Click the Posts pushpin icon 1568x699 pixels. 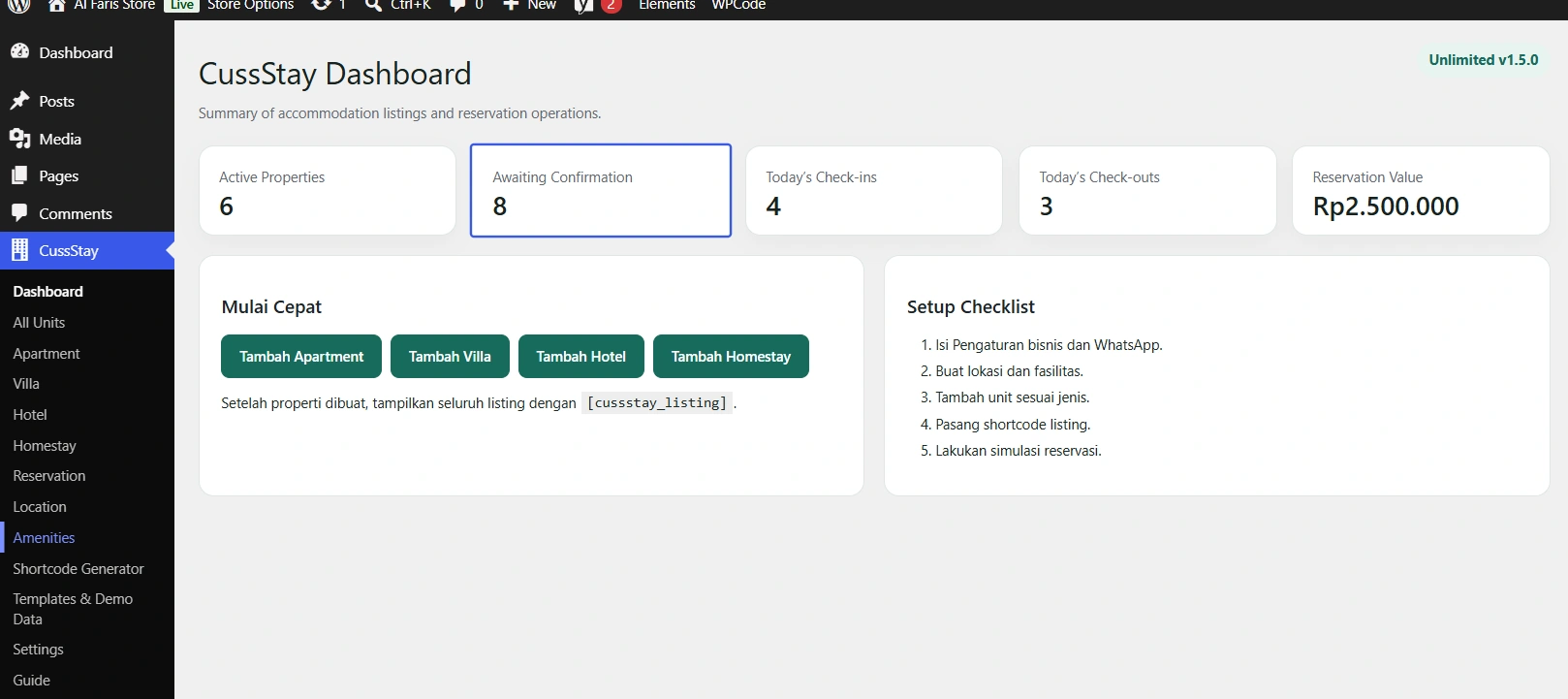(19, 100)
